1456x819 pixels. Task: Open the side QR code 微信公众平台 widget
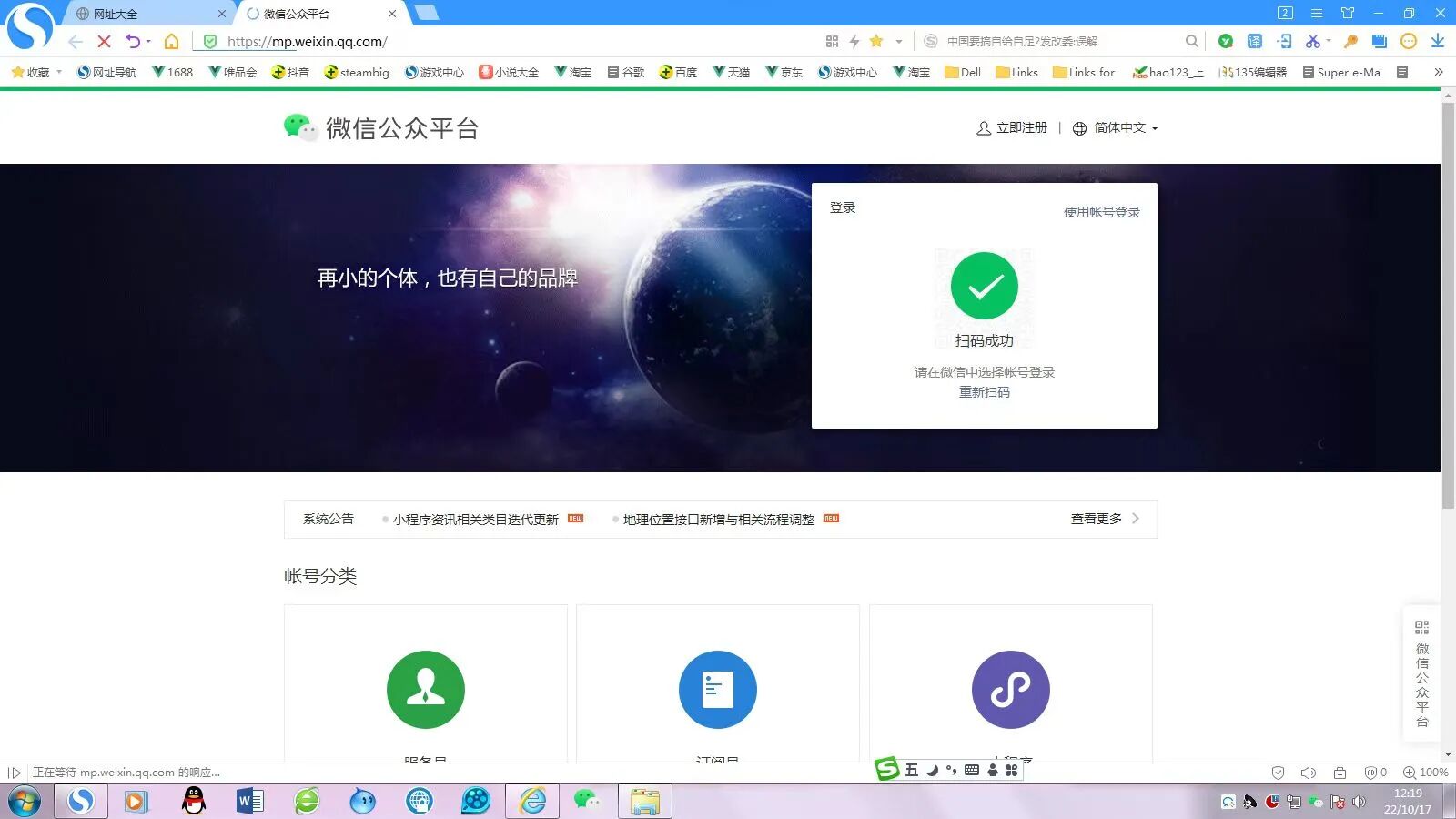1422,673
